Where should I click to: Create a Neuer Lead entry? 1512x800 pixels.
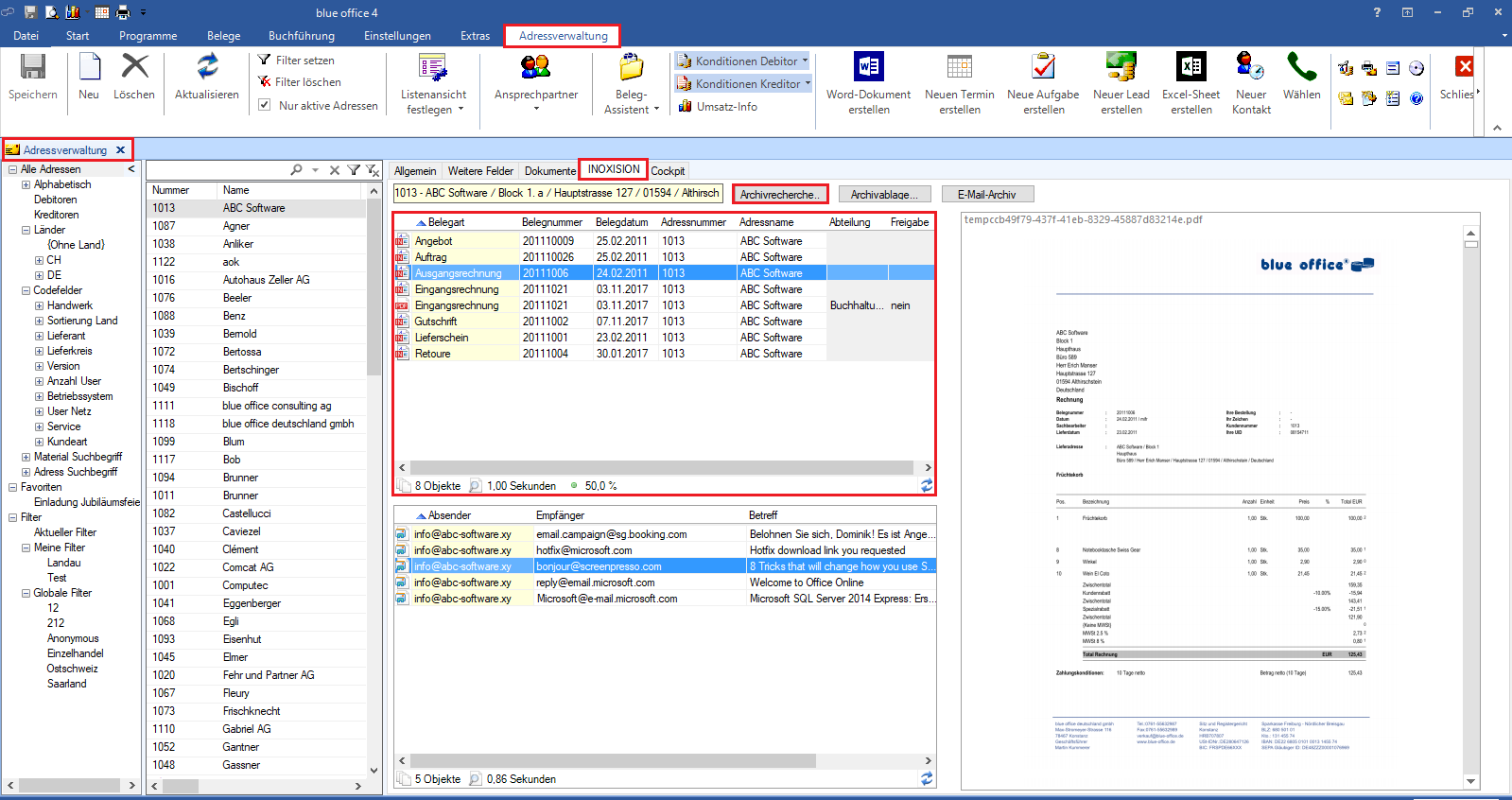[x=1121, y=84]
